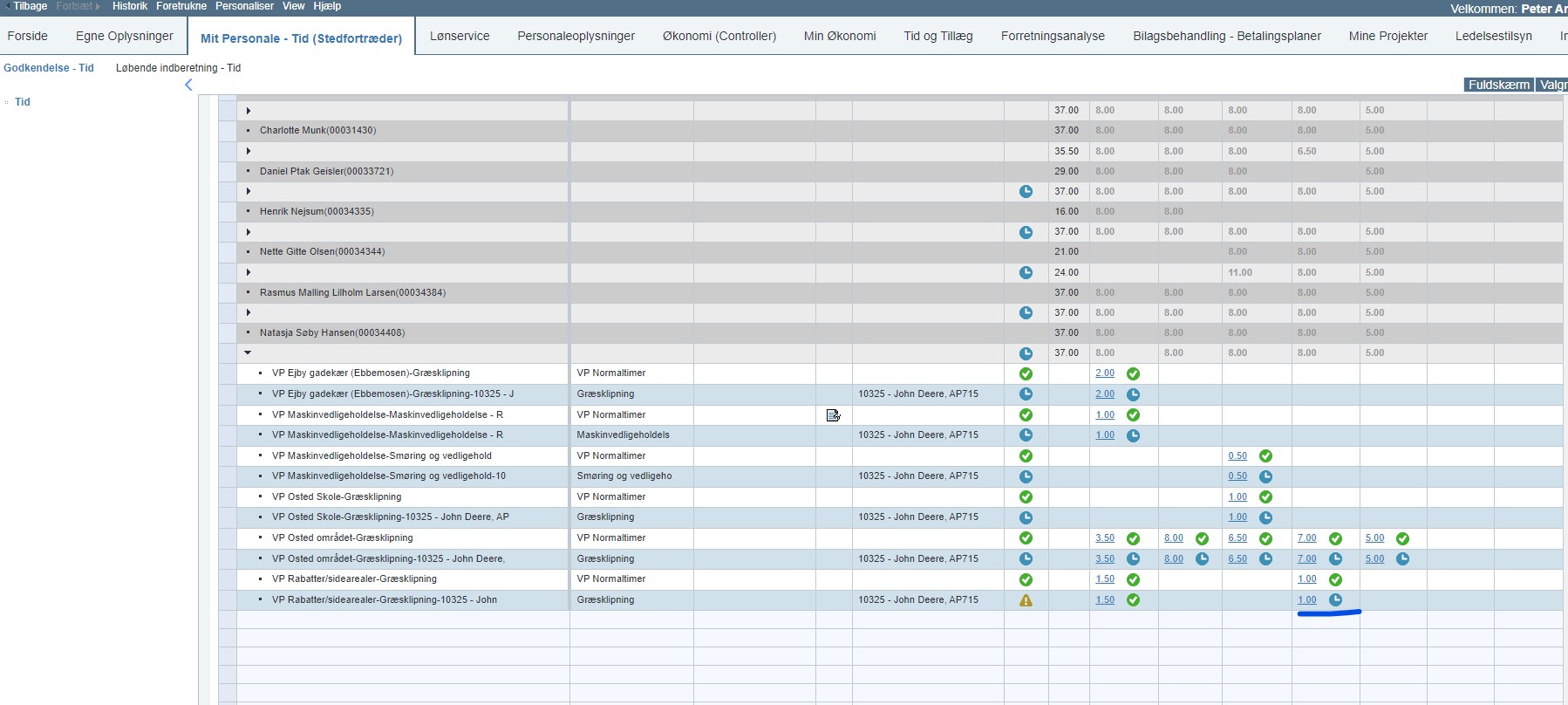Image resolution: width=1568 pixels, height=705 pixels.
Task: Open the Historik menu in top bar
Action: 130,6
